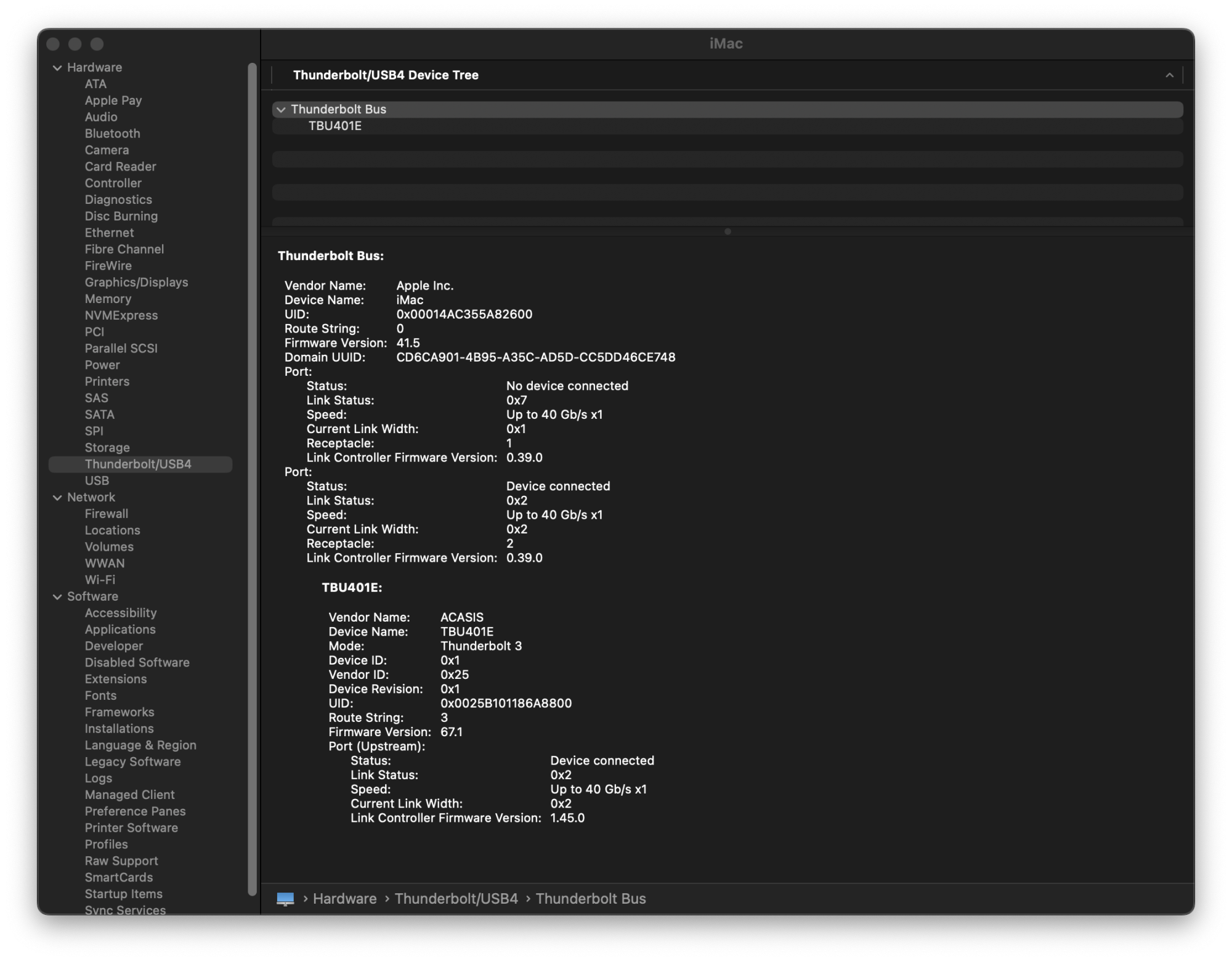Select Storage in the sidebar

107,448
